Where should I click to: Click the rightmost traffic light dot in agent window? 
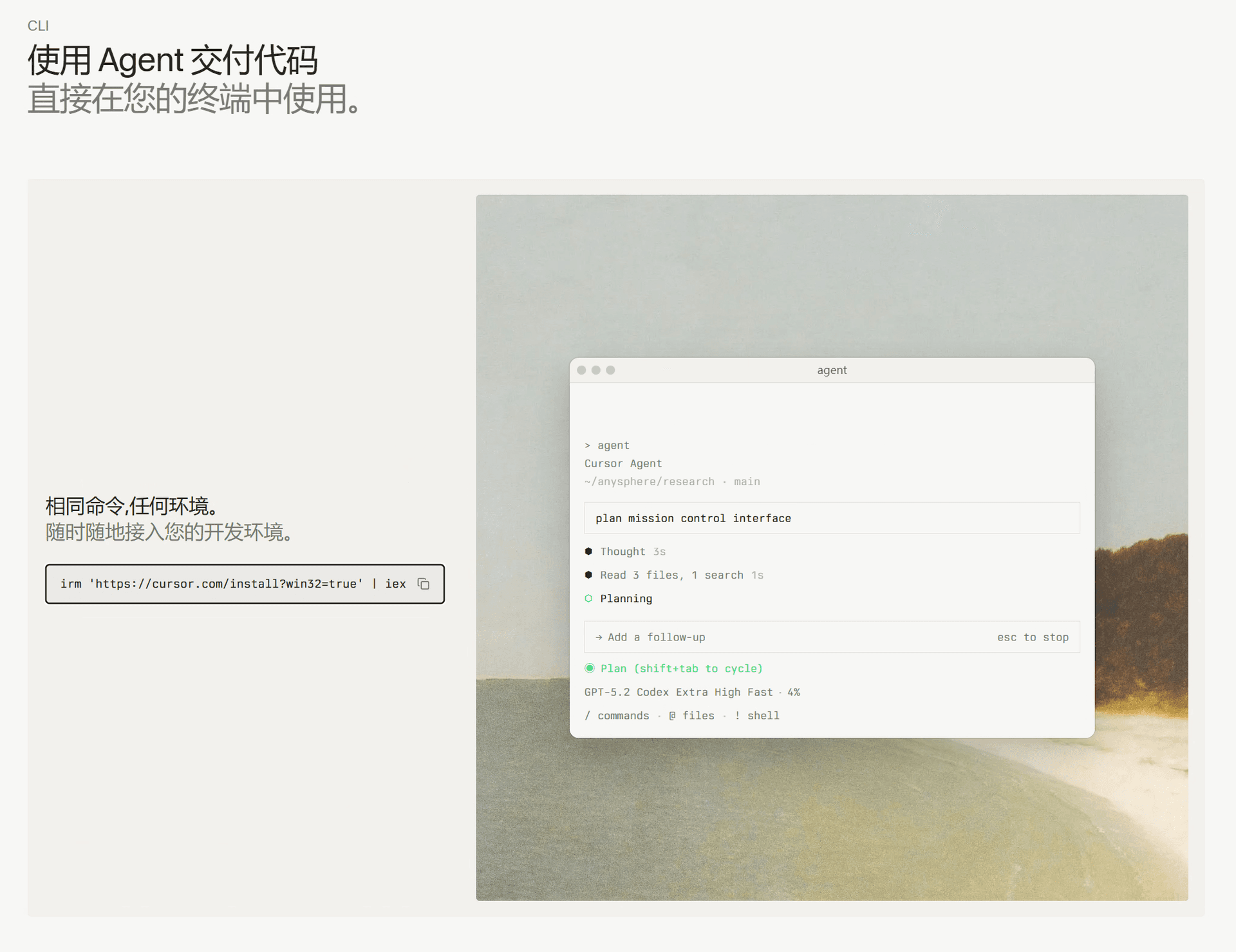click(610, 370)
